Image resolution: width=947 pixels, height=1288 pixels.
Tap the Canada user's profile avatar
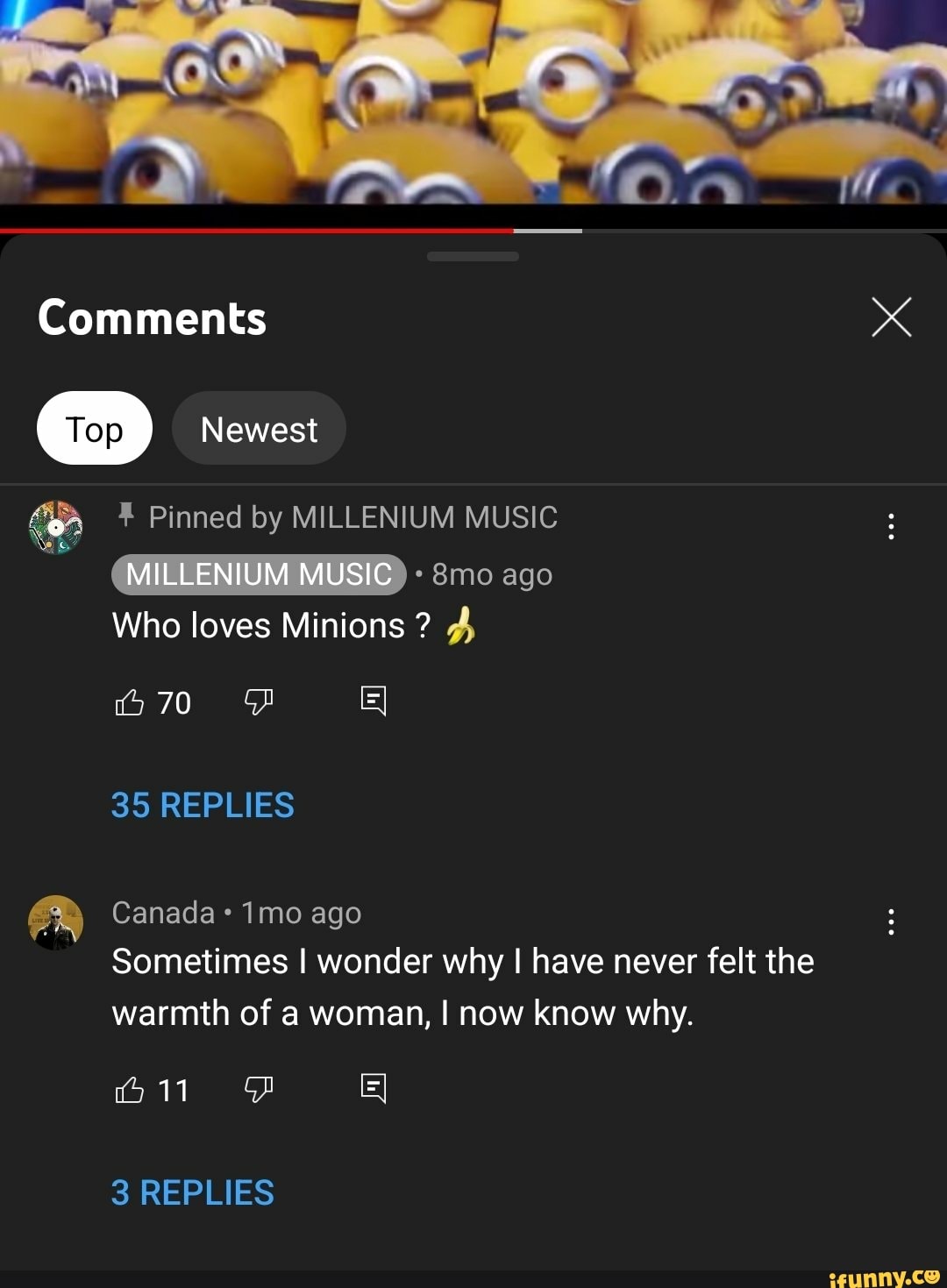pyautogui.click(x=56, y=922)
